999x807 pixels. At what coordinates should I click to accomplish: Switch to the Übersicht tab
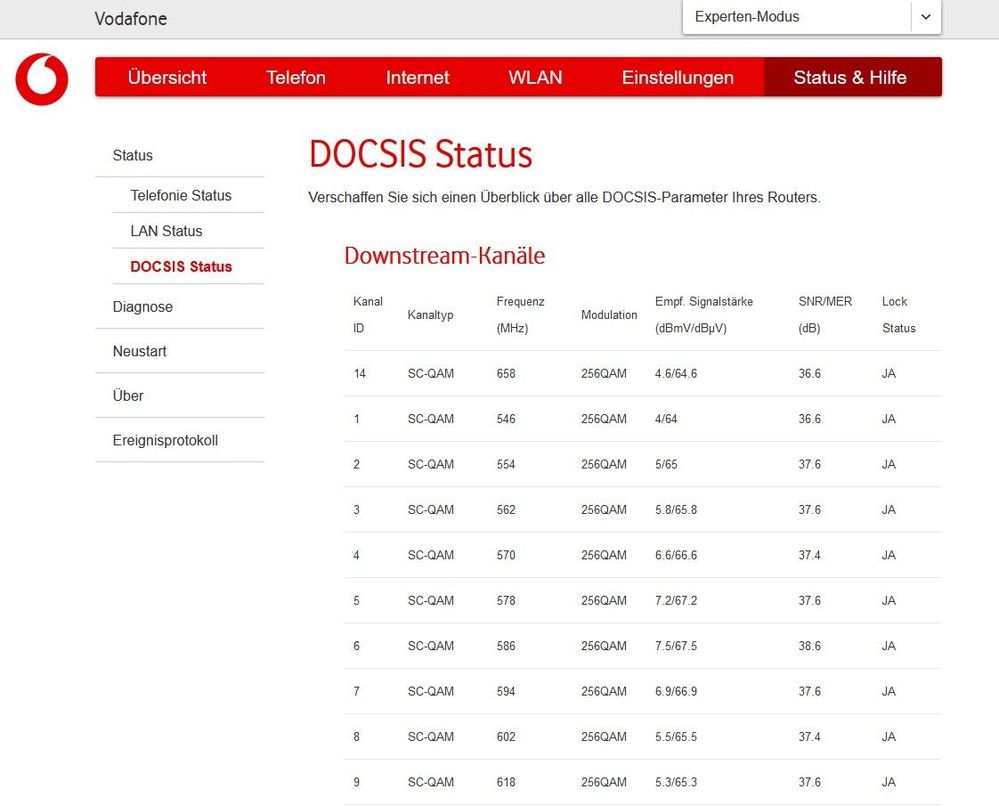coord(166,77)
